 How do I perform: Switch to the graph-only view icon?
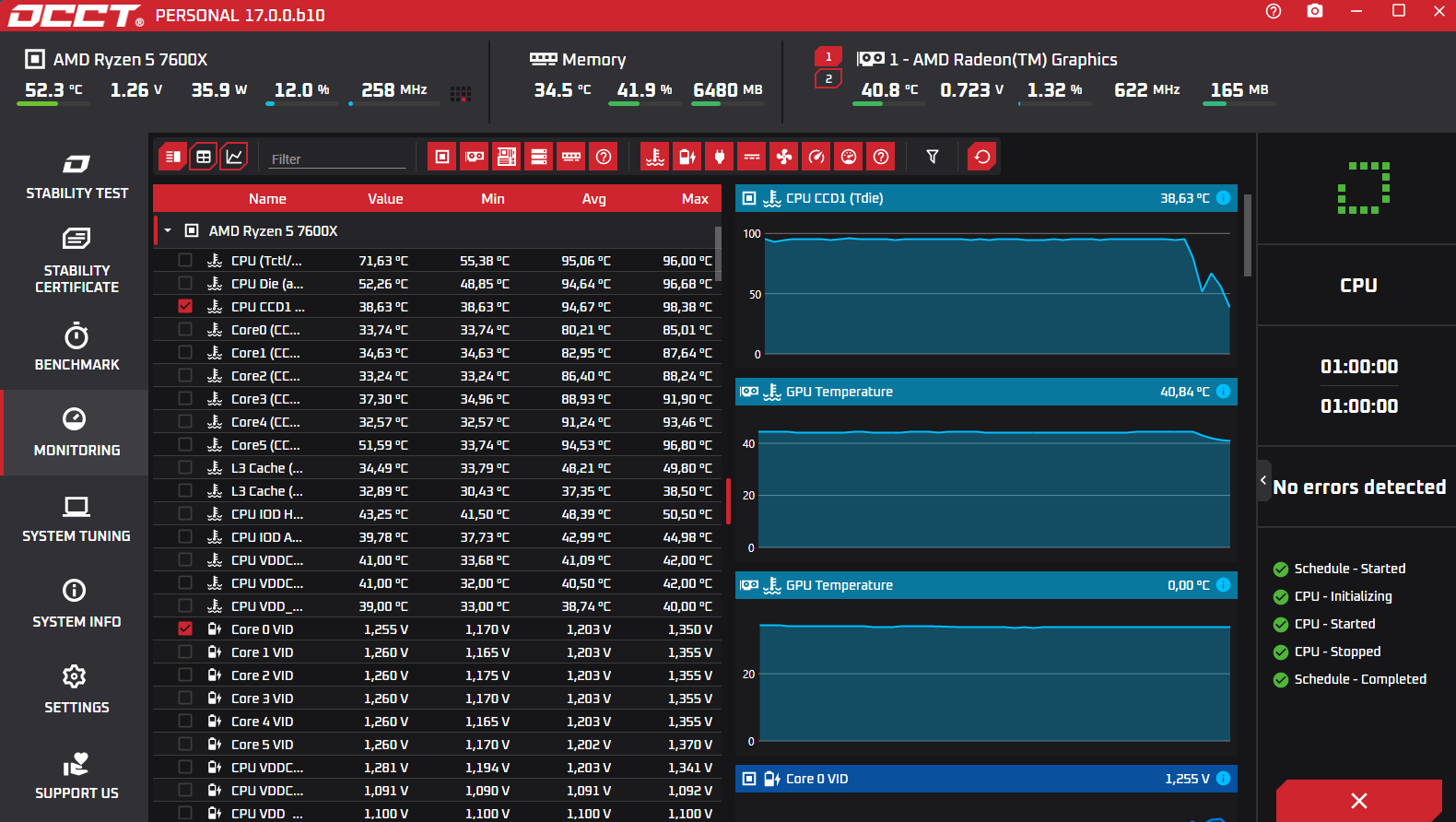coord(235,157)
